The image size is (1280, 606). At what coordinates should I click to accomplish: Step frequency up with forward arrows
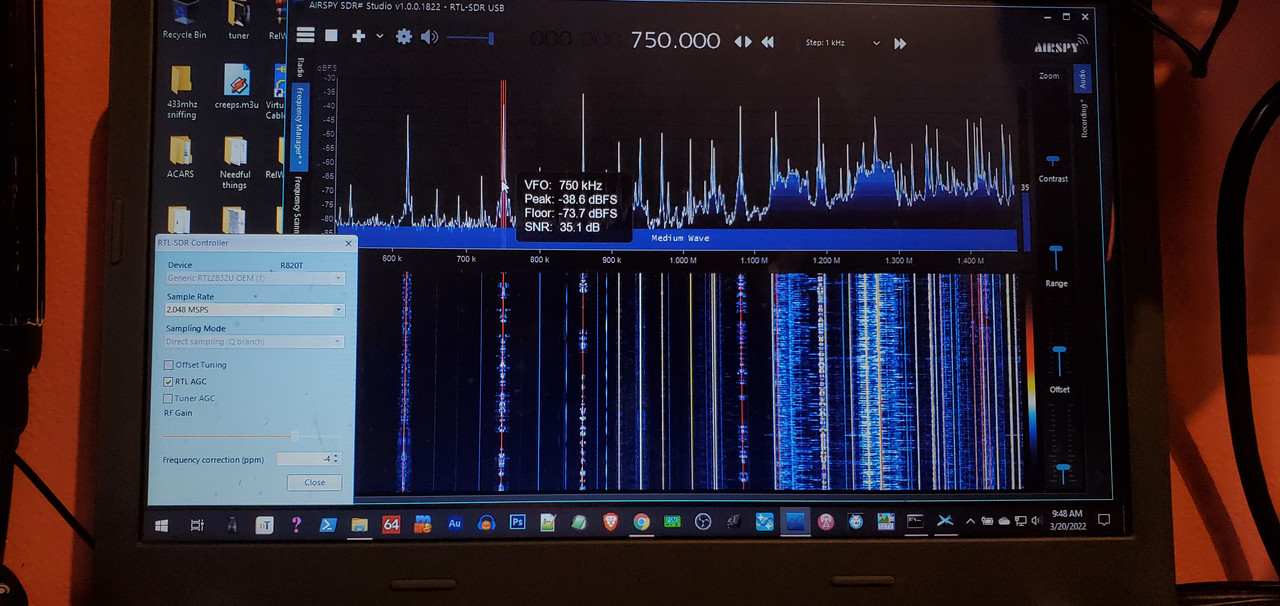(x=900, y=43)
